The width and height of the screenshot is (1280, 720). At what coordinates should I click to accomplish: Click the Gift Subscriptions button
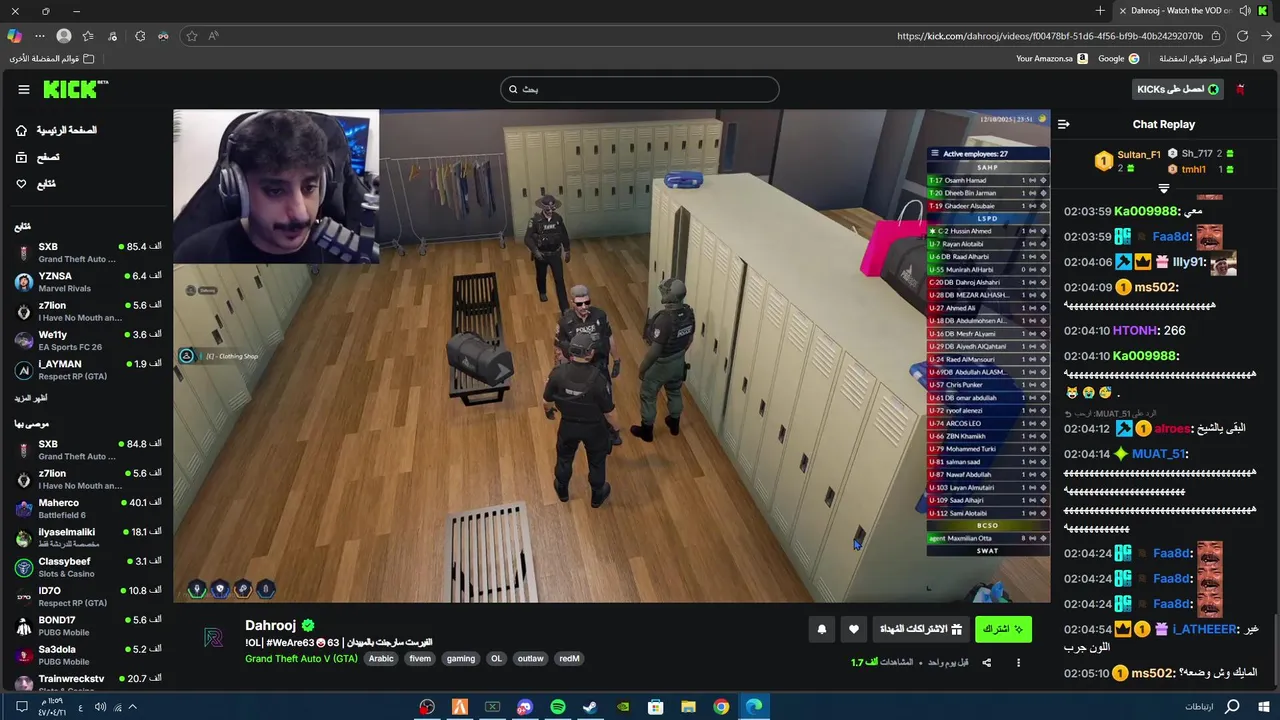(920, 629)
